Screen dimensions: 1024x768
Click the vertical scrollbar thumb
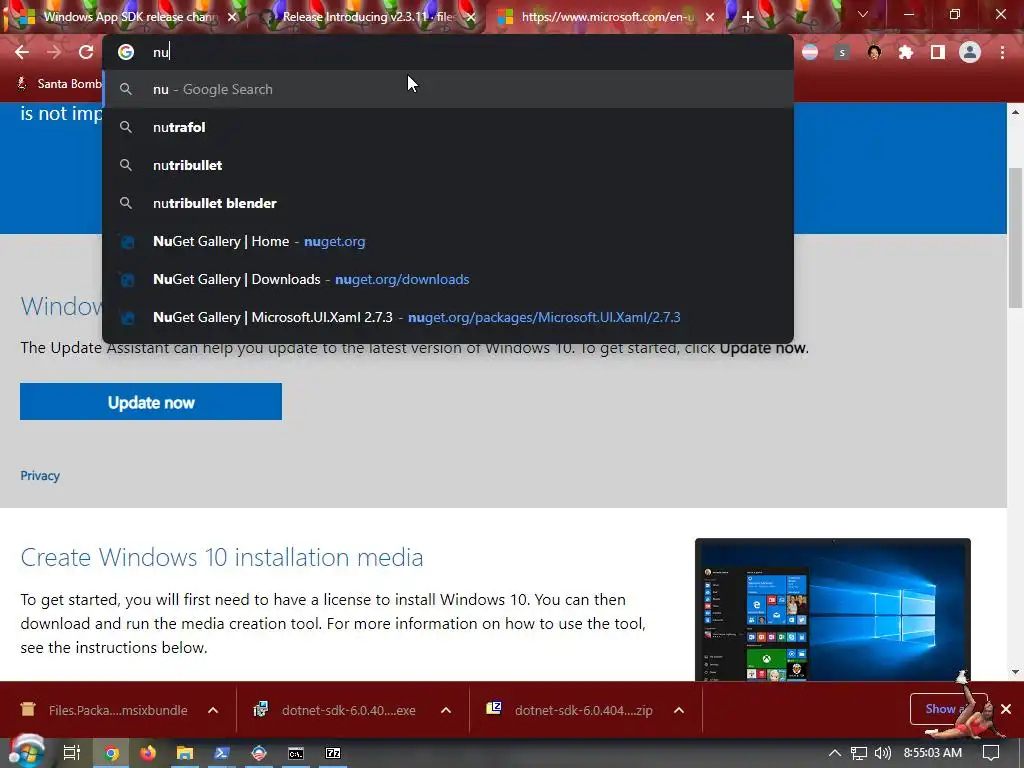point(1015,237)
